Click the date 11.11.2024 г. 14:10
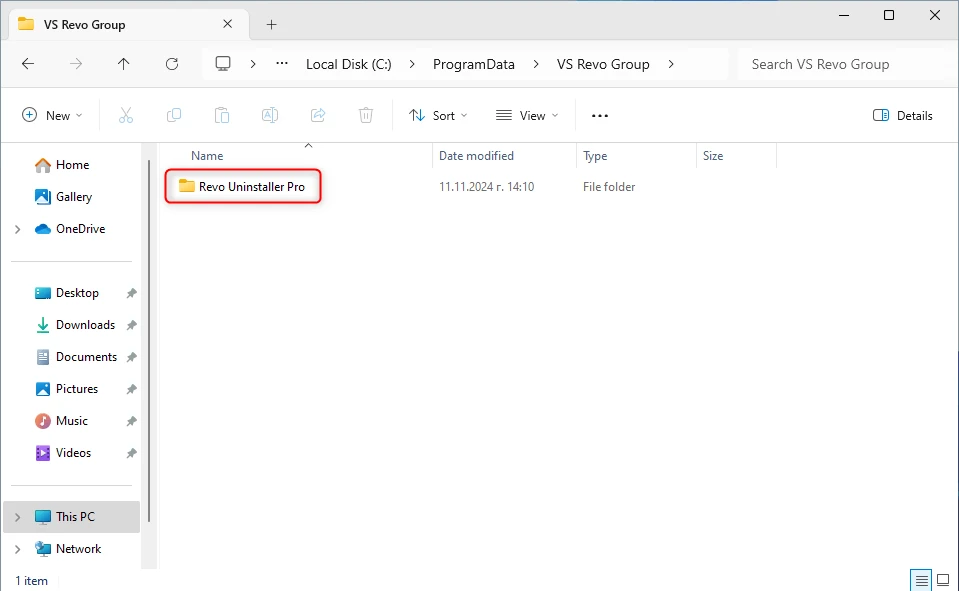The height and width of the screenshot is (591, 959). coord(486,187)
